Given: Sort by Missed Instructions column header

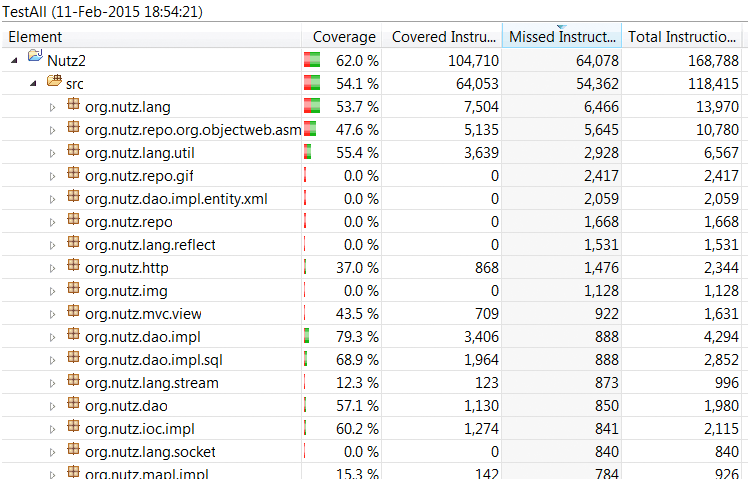Looking at the screenshot, I should pos(560,37).
